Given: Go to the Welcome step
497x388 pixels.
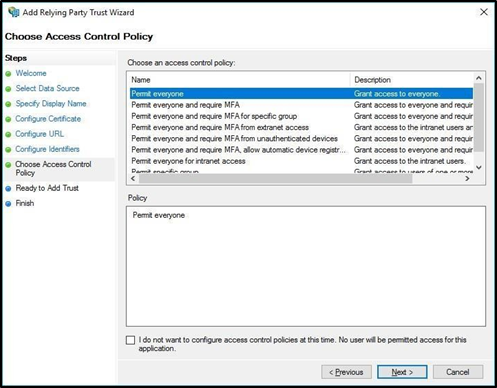Looking at the screenshot, I should point(31,73).
